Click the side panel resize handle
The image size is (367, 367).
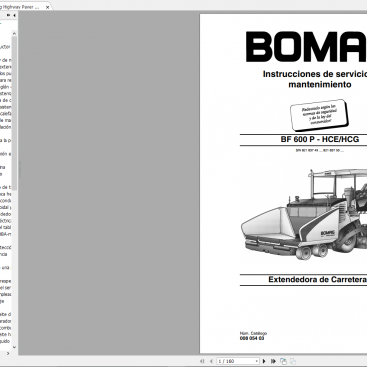[19, 170]
